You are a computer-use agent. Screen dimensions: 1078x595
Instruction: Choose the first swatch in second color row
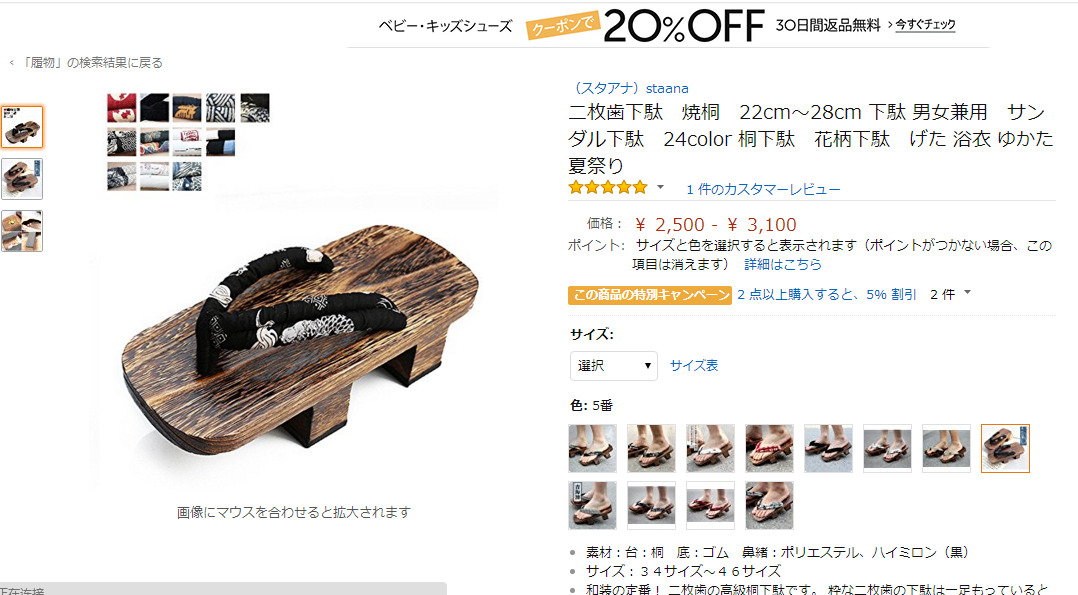coord(593,506)
